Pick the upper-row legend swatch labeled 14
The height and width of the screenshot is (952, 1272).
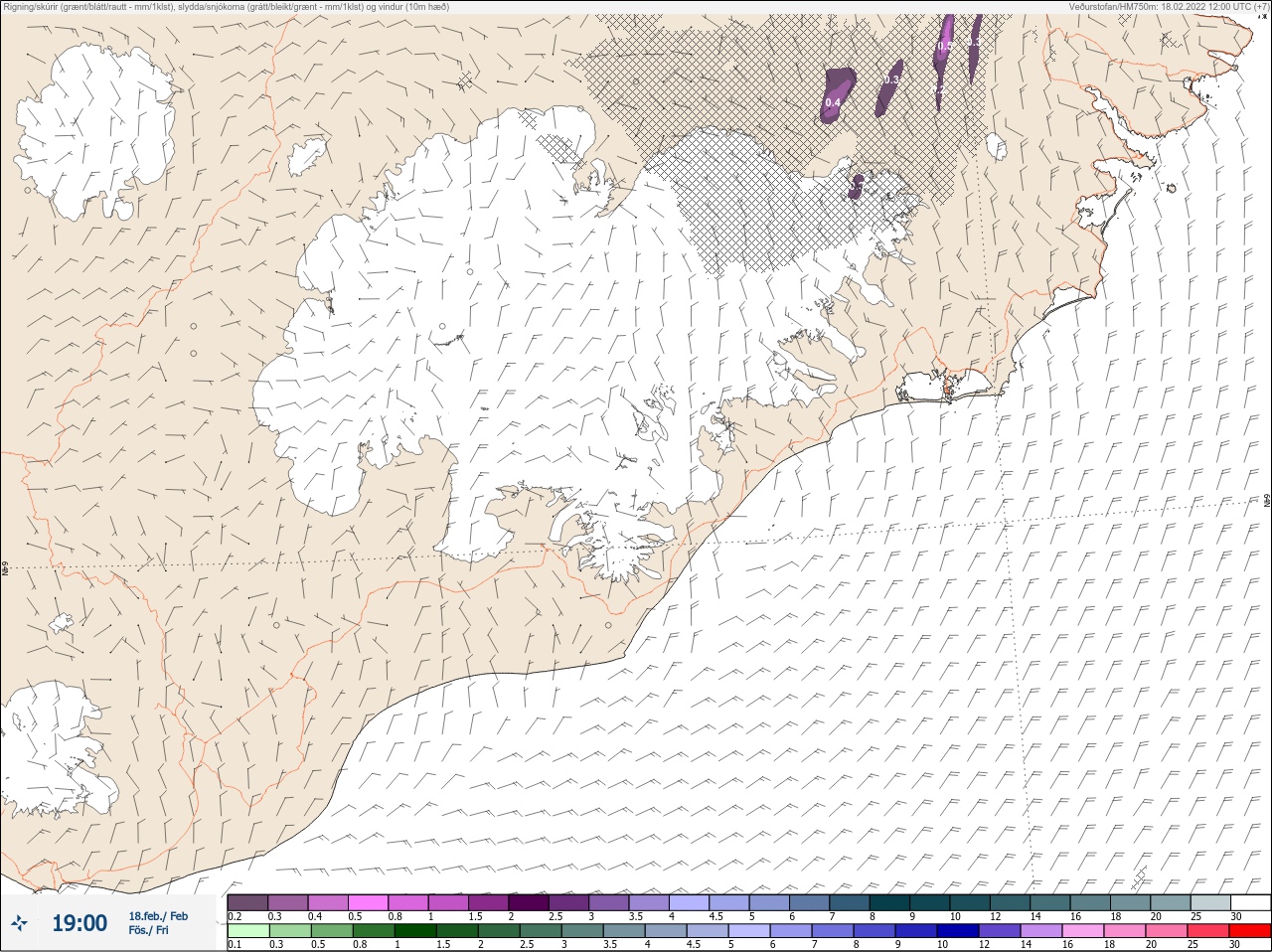1050,903
